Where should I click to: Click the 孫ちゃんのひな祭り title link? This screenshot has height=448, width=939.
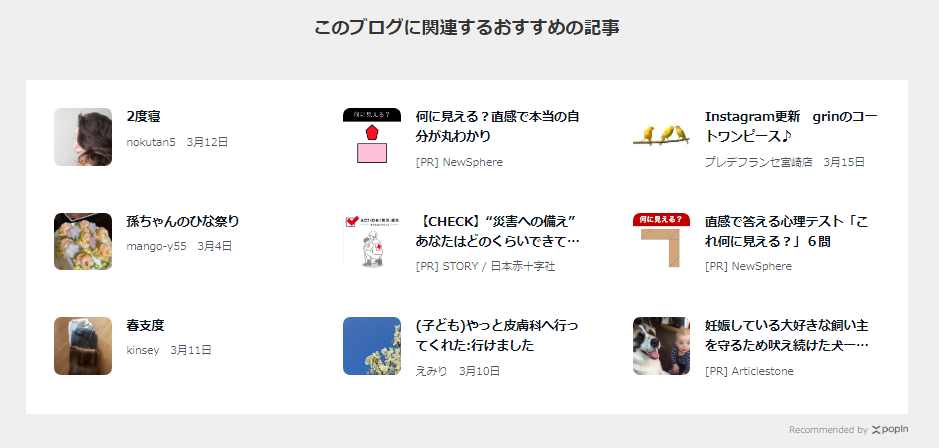coord(183,222)
